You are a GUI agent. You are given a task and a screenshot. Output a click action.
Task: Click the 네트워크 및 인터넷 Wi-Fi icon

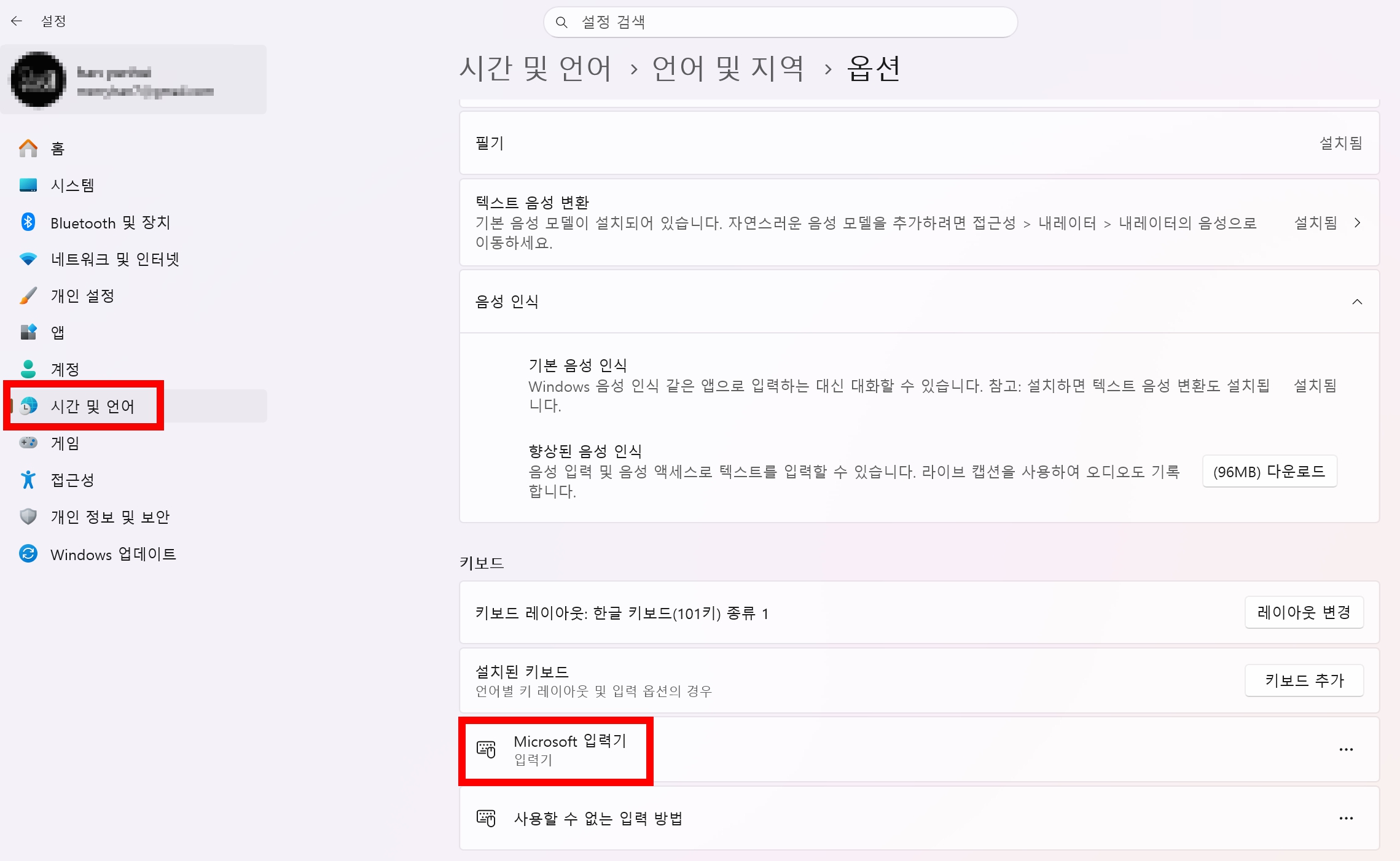click(x=28, y=259)
